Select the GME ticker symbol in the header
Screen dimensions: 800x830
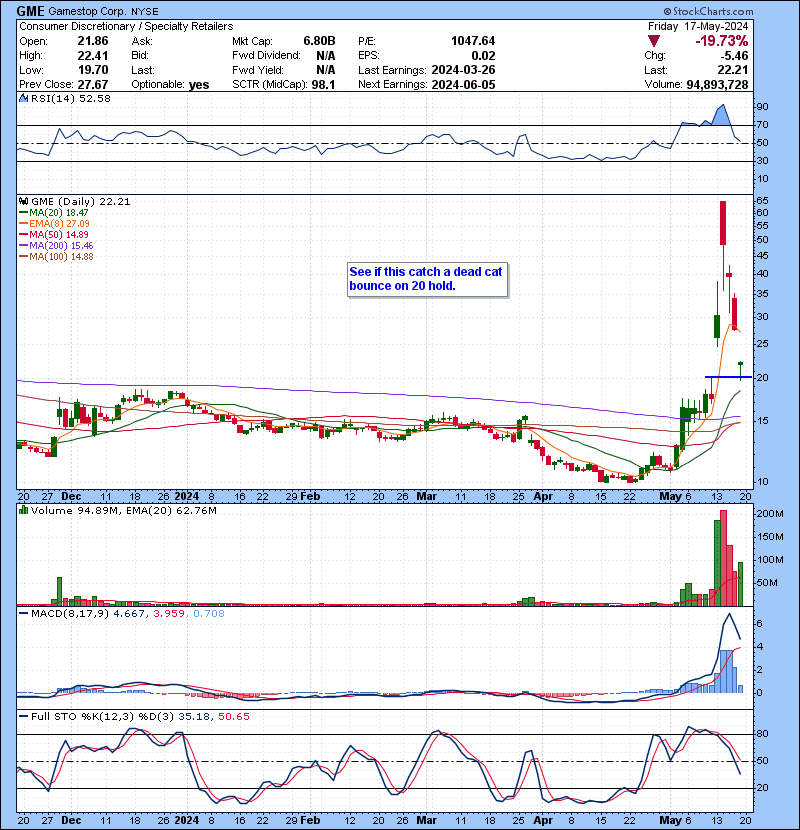pyautogui.click(x=31, y=11)
